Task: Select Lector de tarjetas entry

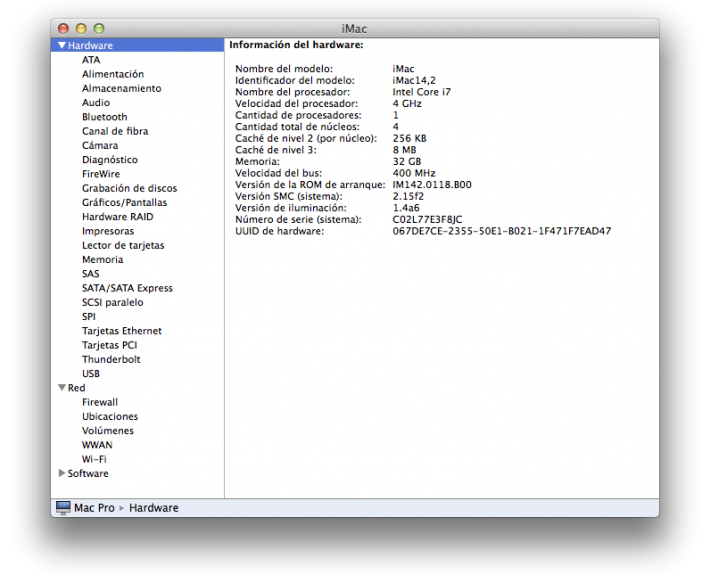Action: [x=123, y=245]
